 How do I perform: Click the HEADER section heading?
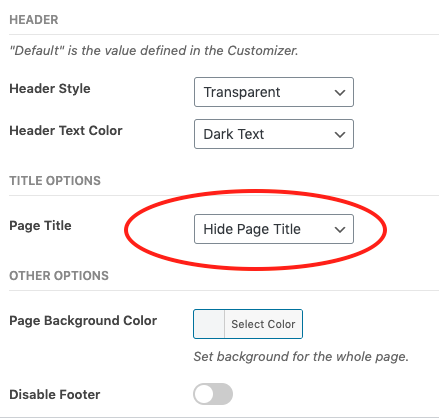34,20
